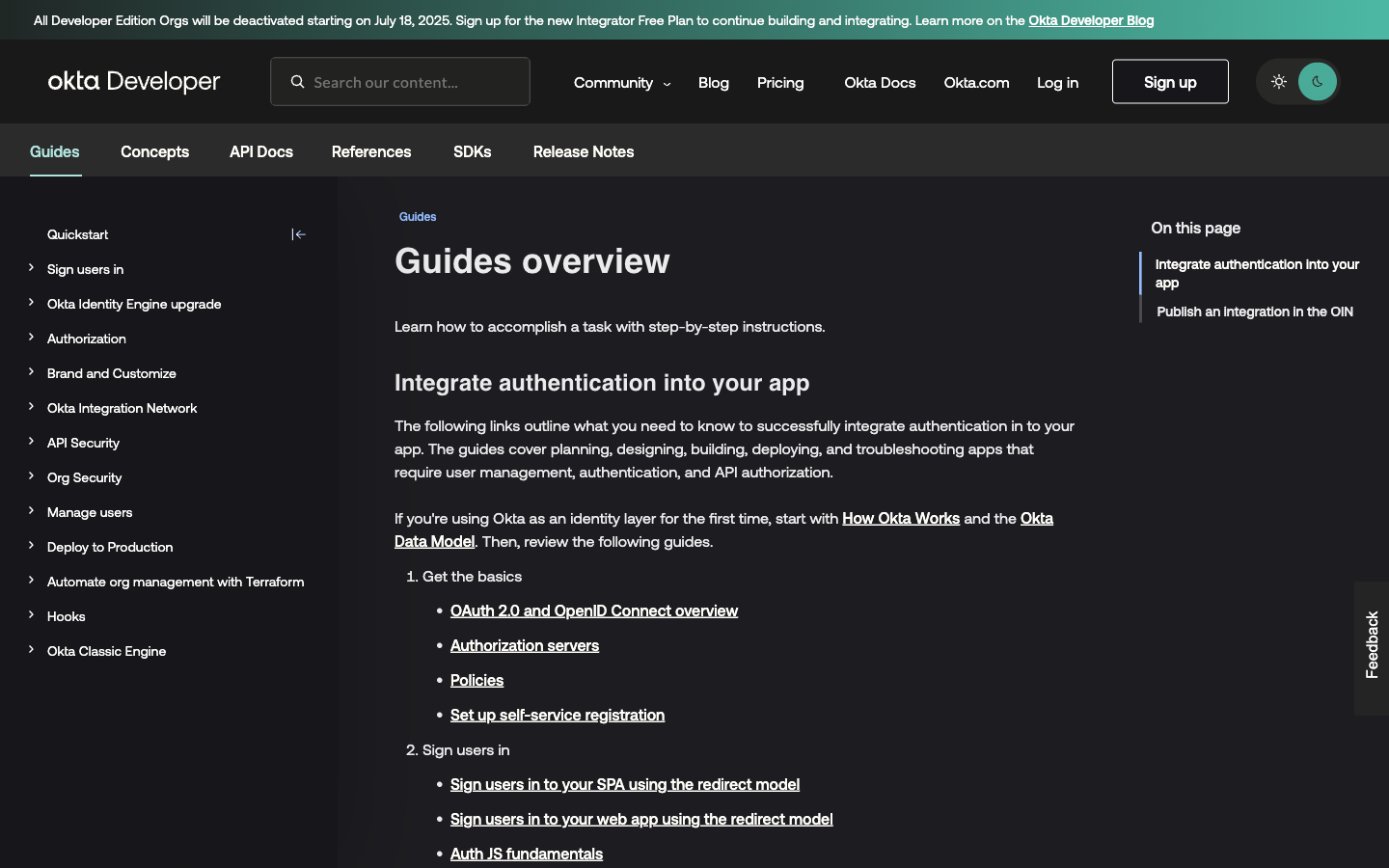Select Org Security in the sidebar
Screen dimensions: 1389x868
pyautogui.click(x=85, y=477)
